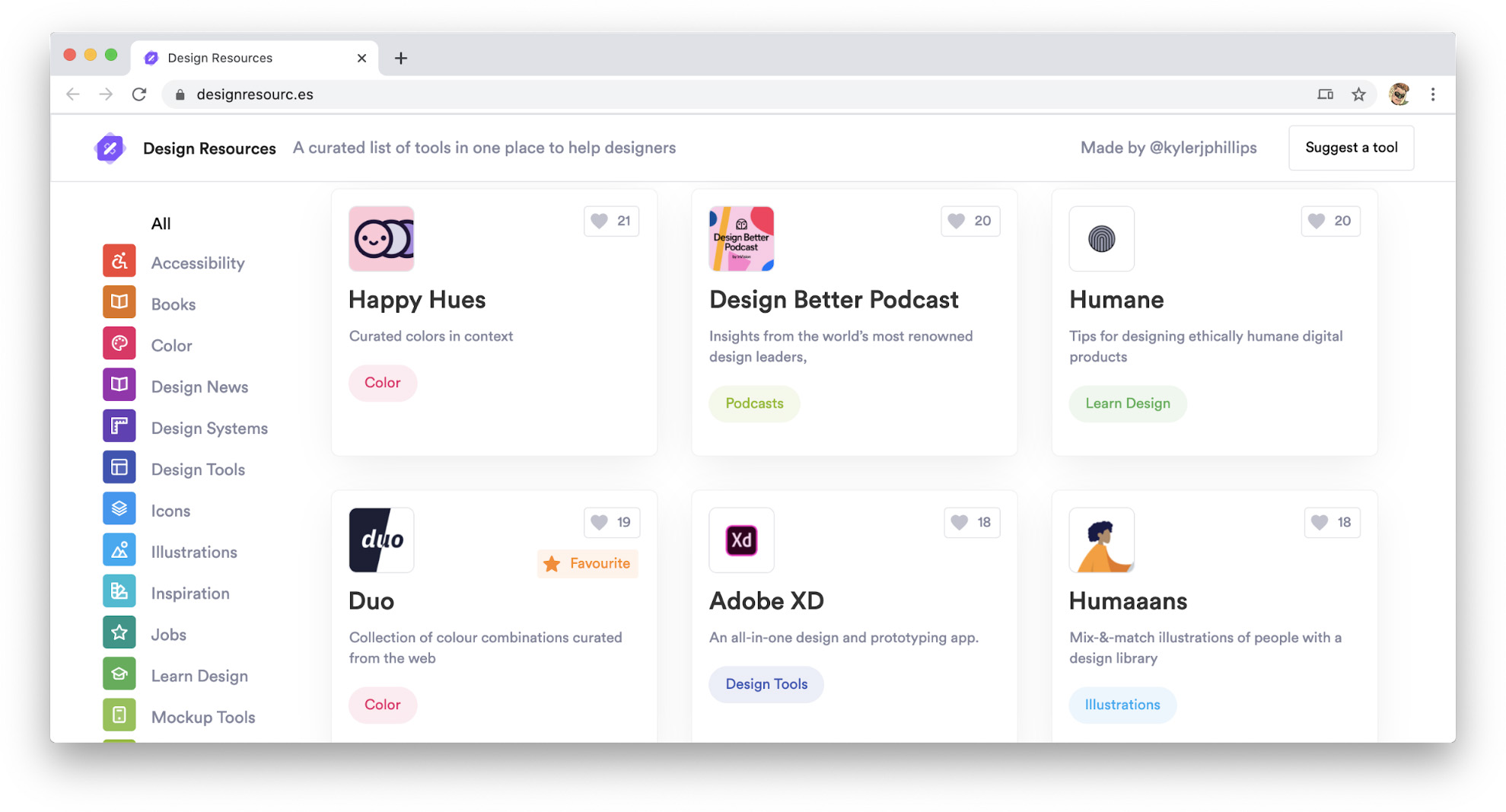Click the site lock icon in address bar
The image size is (1506, 812).
click(x=180, y=94)
